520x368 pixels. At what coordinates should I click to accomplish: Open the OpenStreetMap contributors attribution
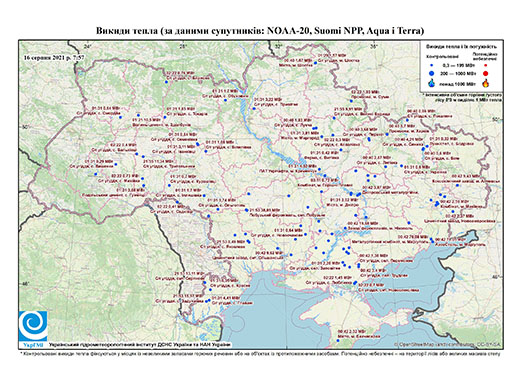point(448,344)
